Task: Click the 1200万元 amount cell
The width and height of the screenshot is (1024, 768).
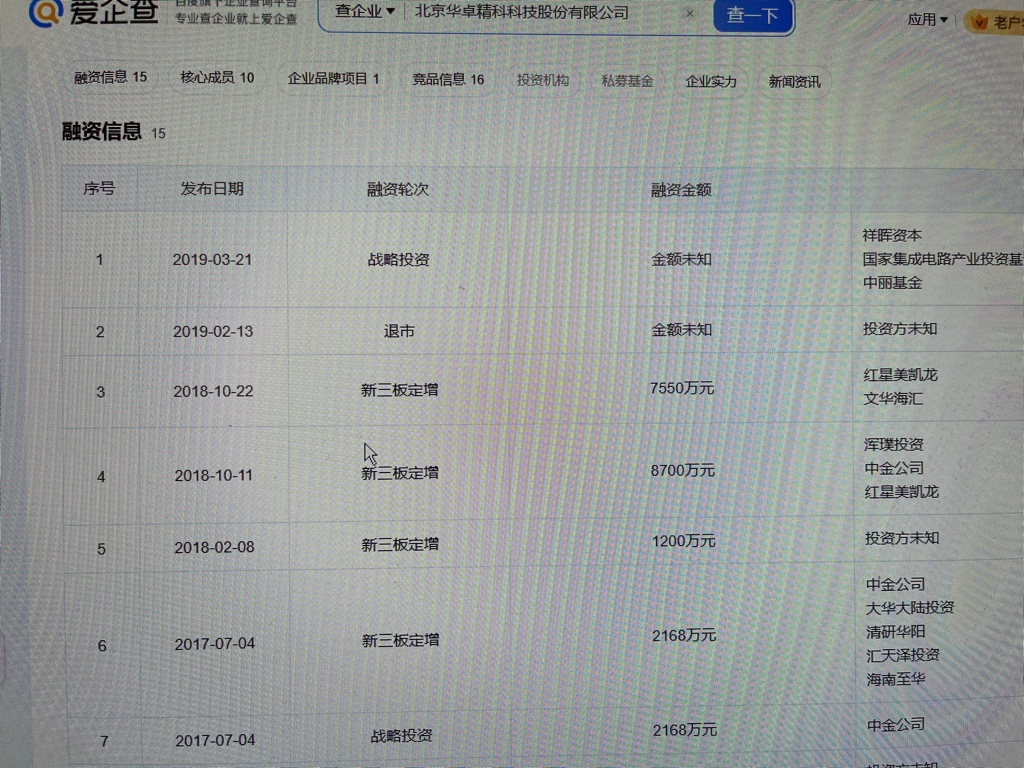Action: tap(683, 541)
